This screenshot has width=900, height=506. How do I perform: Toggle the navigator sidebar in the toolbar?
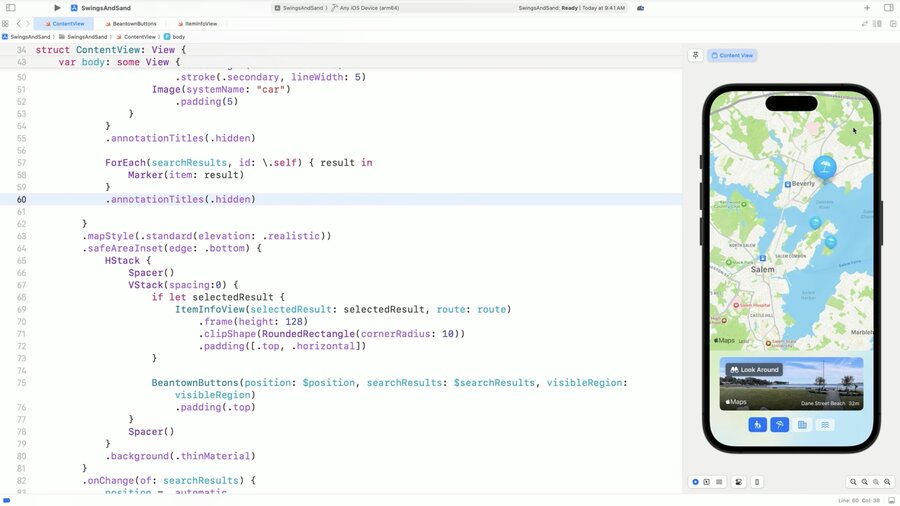pyautogui.click(x=10, y=8)
